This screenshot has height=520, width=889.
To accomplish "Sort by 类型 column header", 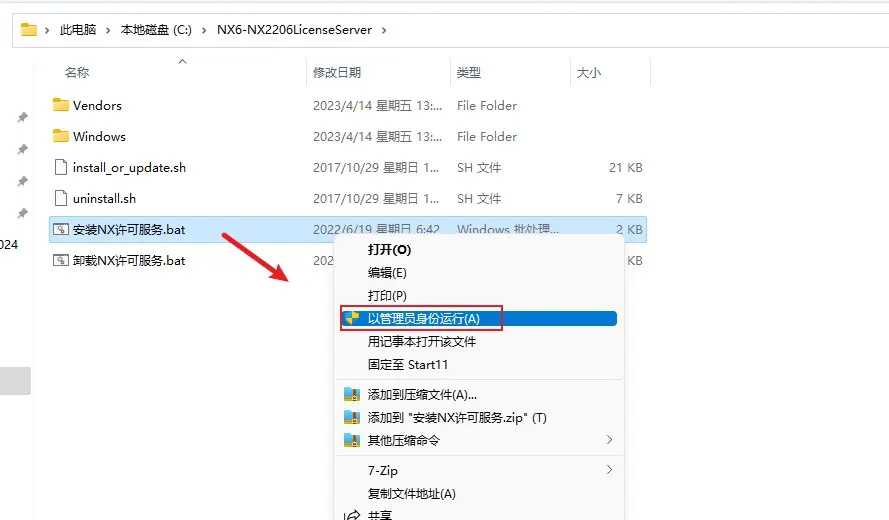I will pos(469,73).
